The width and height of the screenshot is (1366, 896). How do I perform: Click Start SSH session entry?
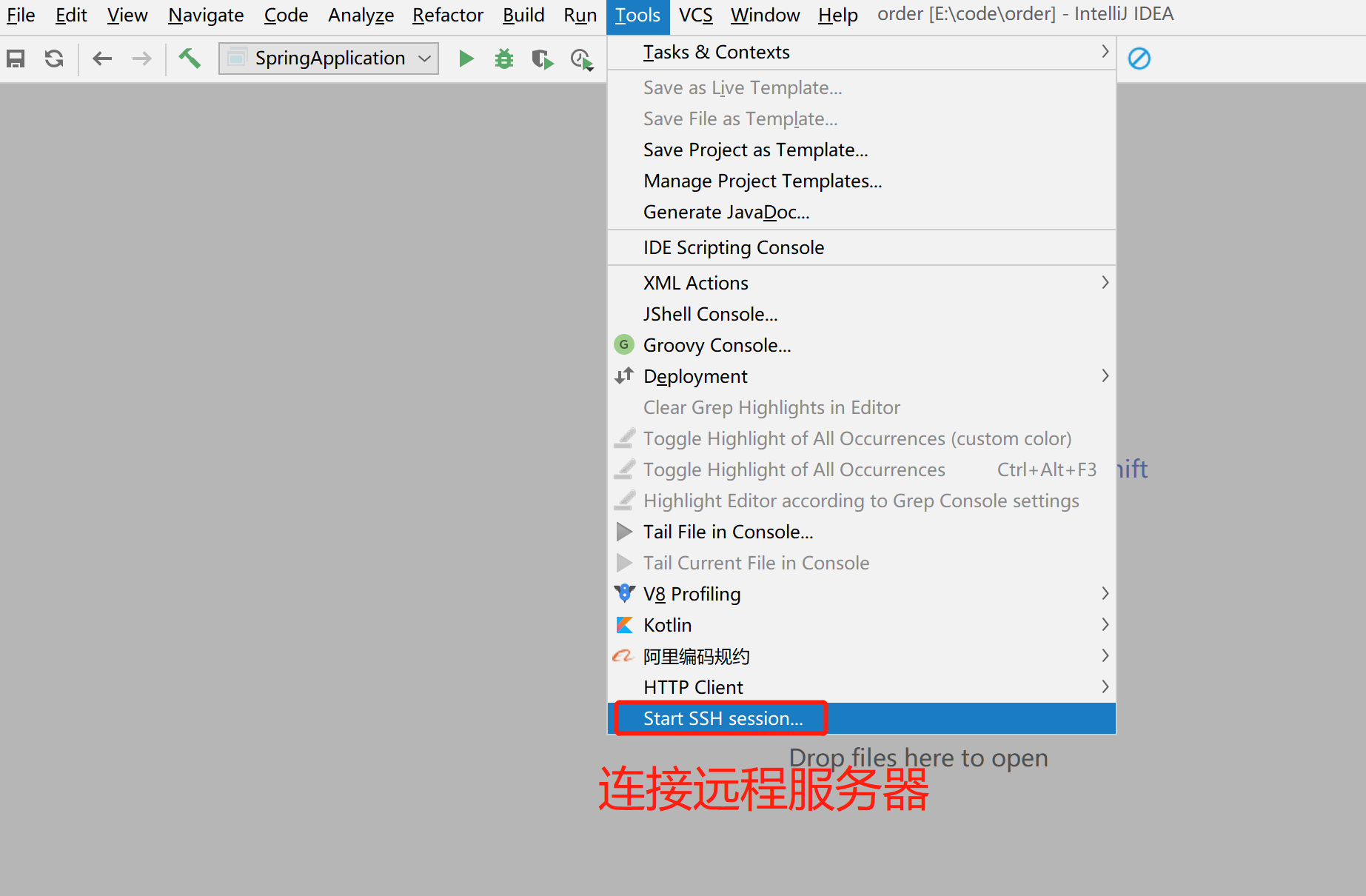tap(720, 718)
